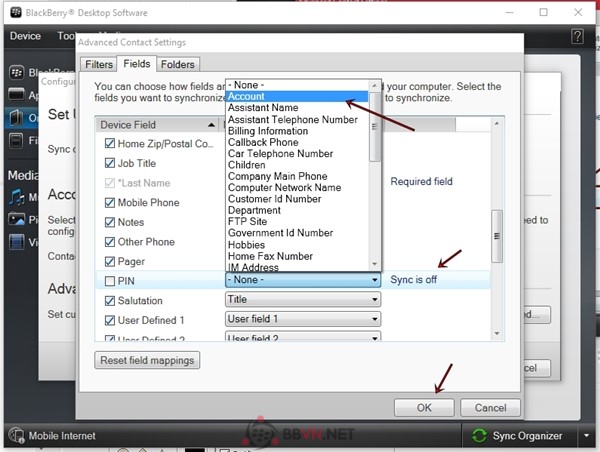Click the Mobile Internet icon

(17, 436)
